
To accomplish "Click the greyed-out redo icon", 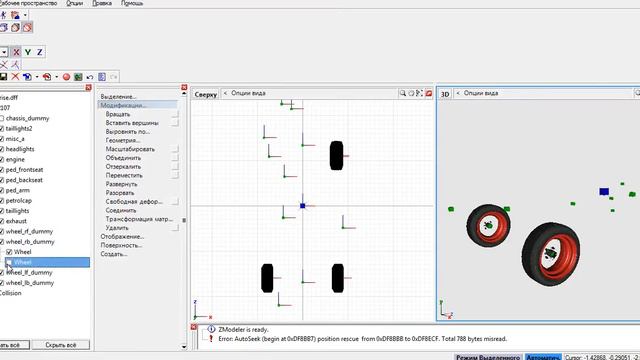I will click(113, 77).
